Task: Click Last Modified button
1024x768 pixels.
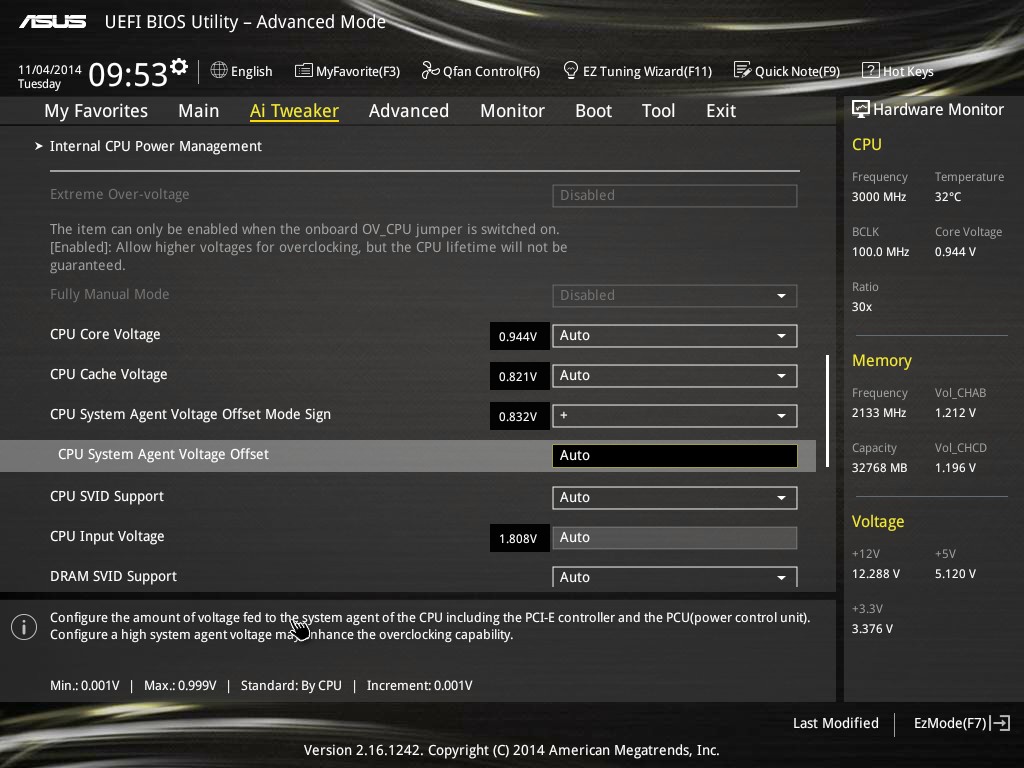Action: [835, 723]
